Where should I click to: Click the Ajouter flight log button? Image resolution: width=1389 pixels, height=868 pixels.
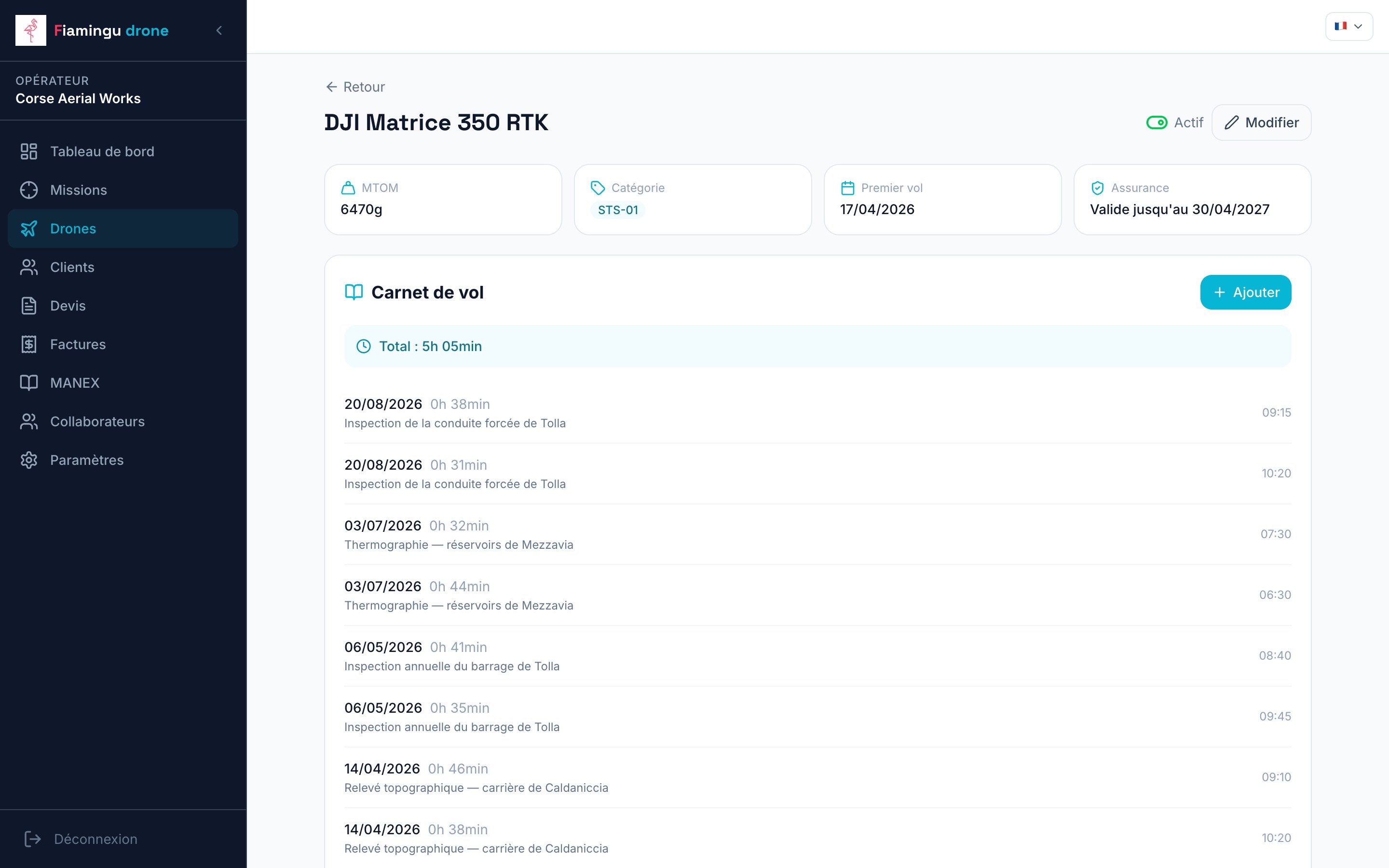click(1245, 292)
